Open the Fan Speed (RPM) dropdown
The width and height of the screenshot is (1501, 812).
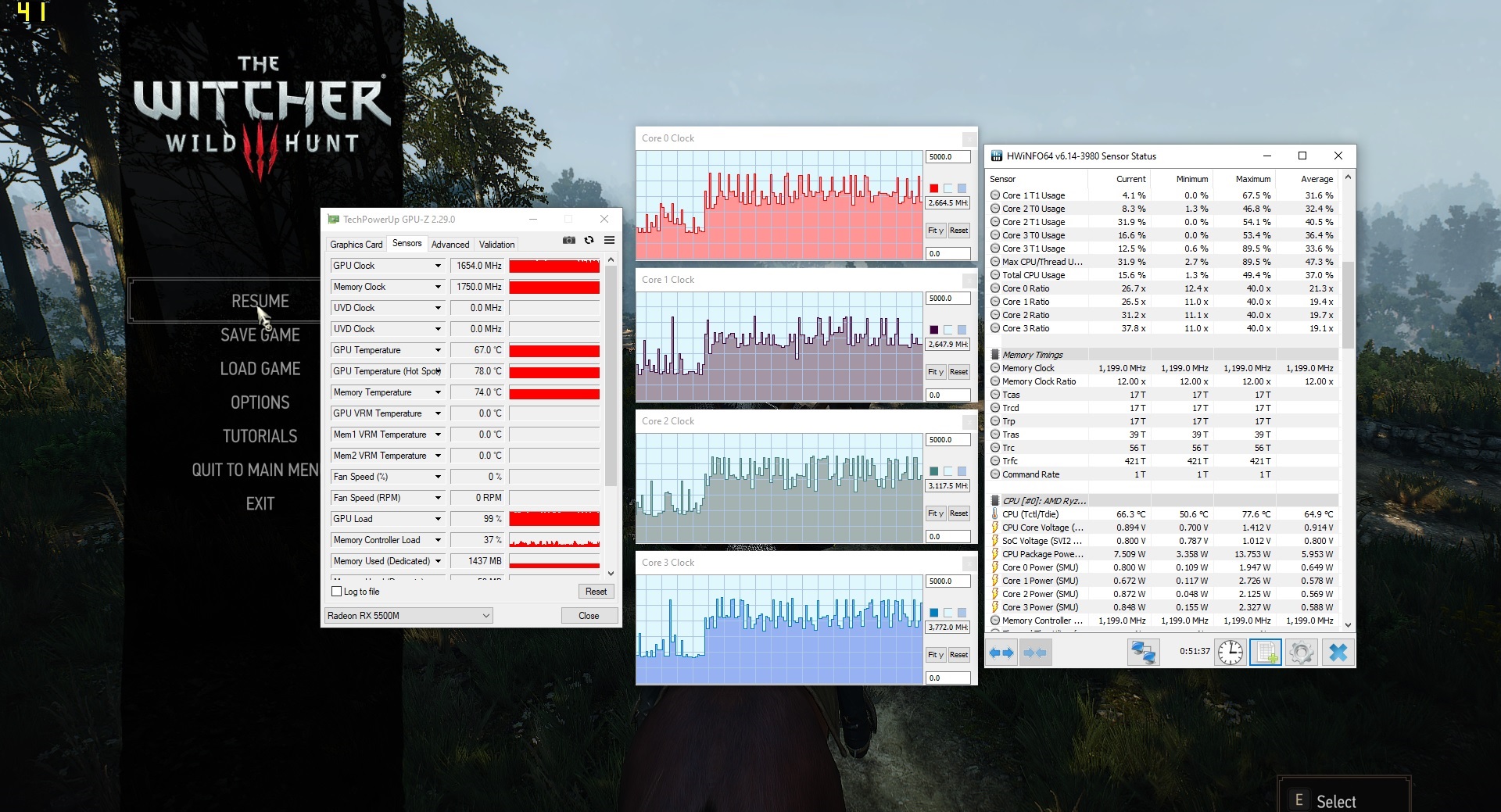tap(438, 498)
